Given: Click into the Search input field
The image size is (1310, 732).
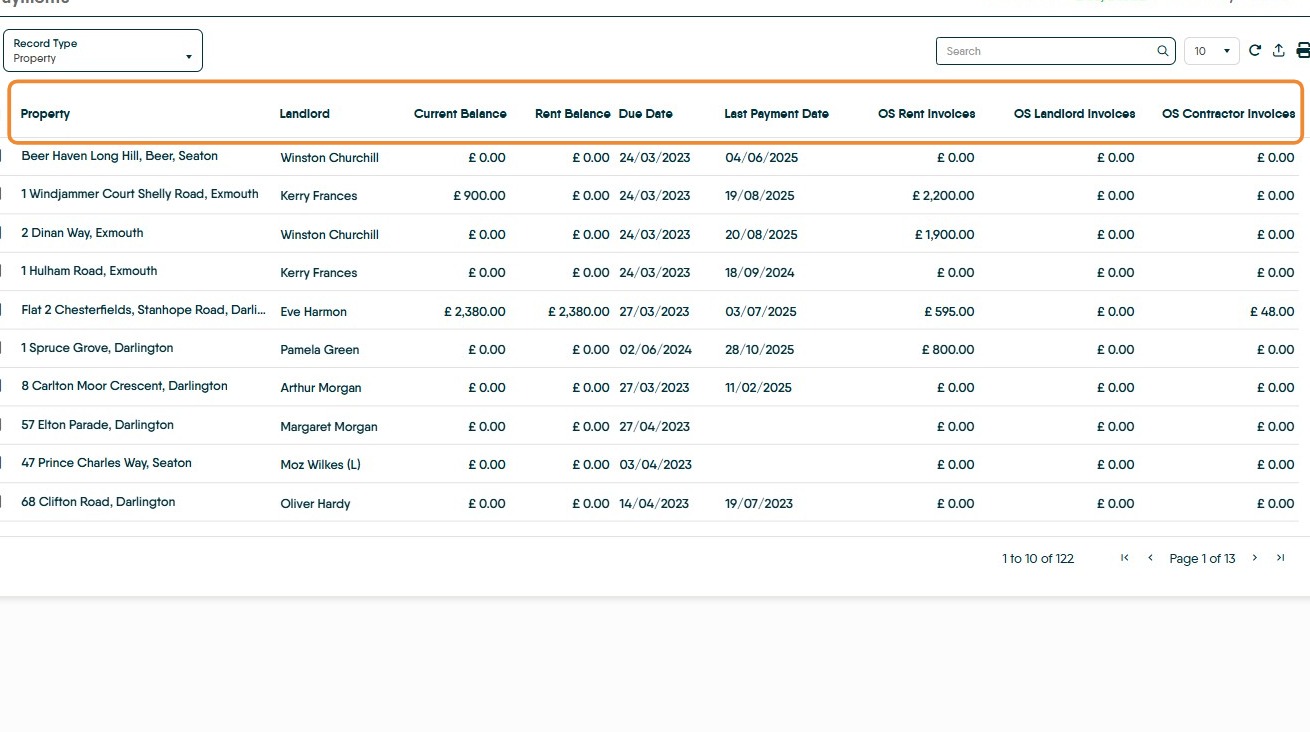Looking at the screenshot, I should click(1045, 51).
